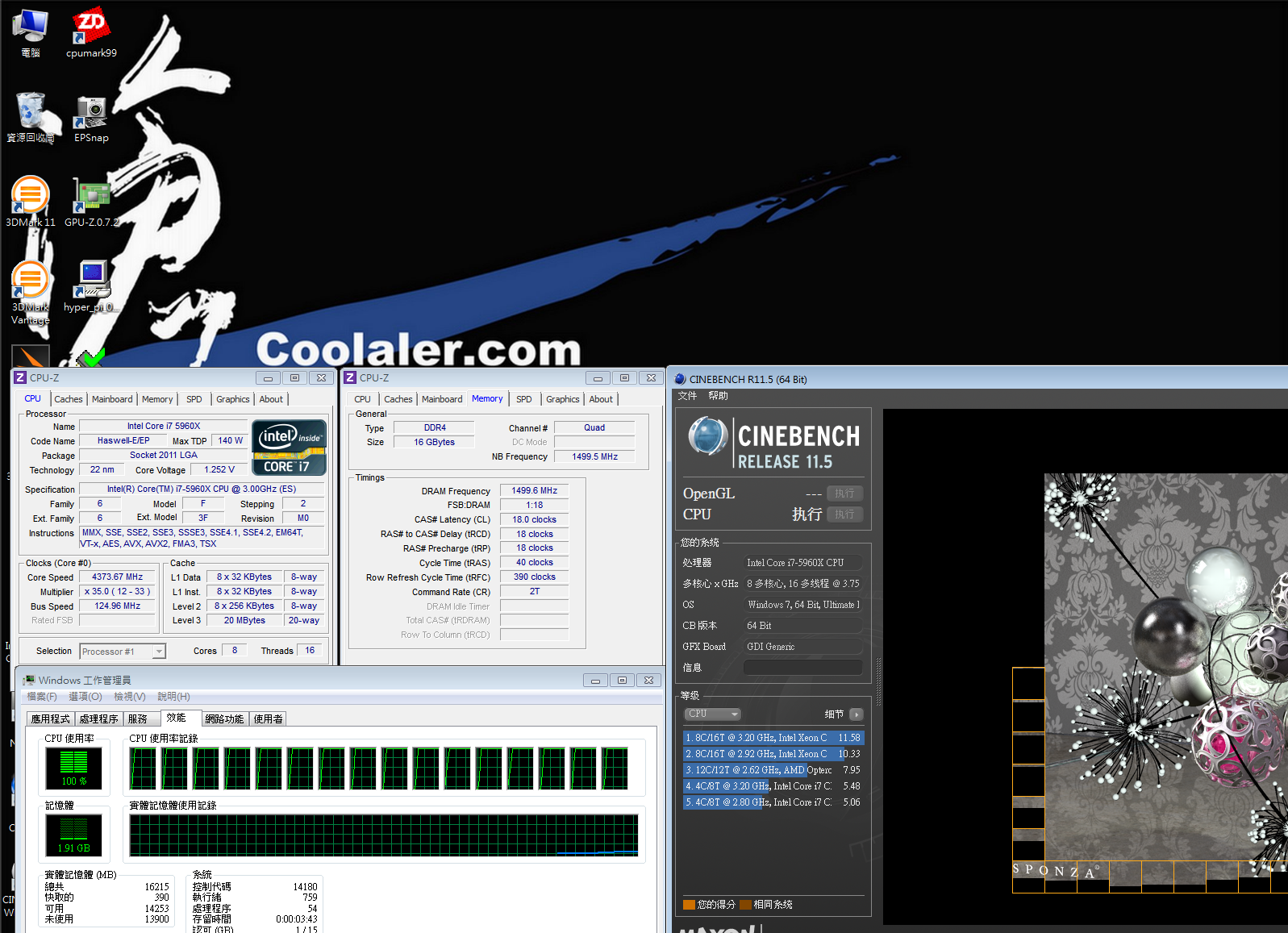Maximize the Task Manager window
This screenshot has width=1288, height=933.
622,681
